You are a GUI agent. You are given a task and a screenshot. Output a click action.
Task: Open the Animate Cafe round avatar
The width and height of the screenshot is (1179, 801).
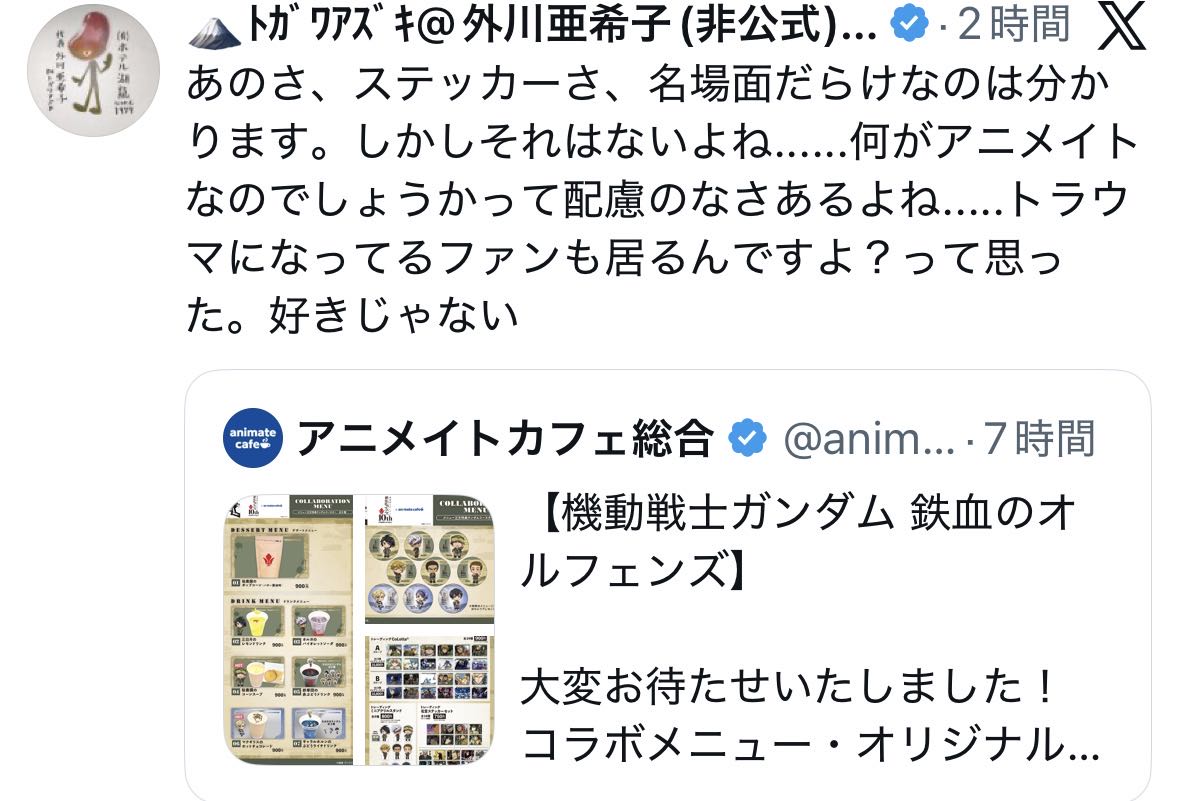(x=253, y=438)
